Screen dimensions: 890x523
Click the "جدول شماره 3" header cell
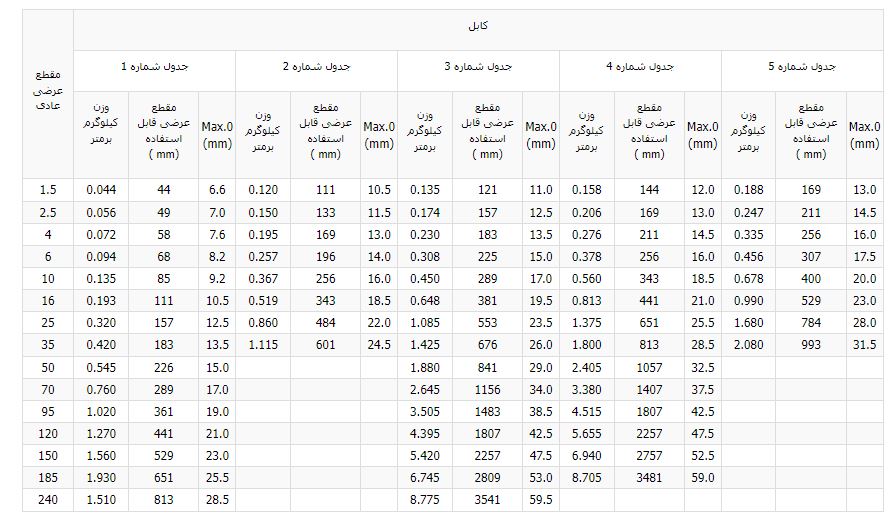tap(478, 67)
